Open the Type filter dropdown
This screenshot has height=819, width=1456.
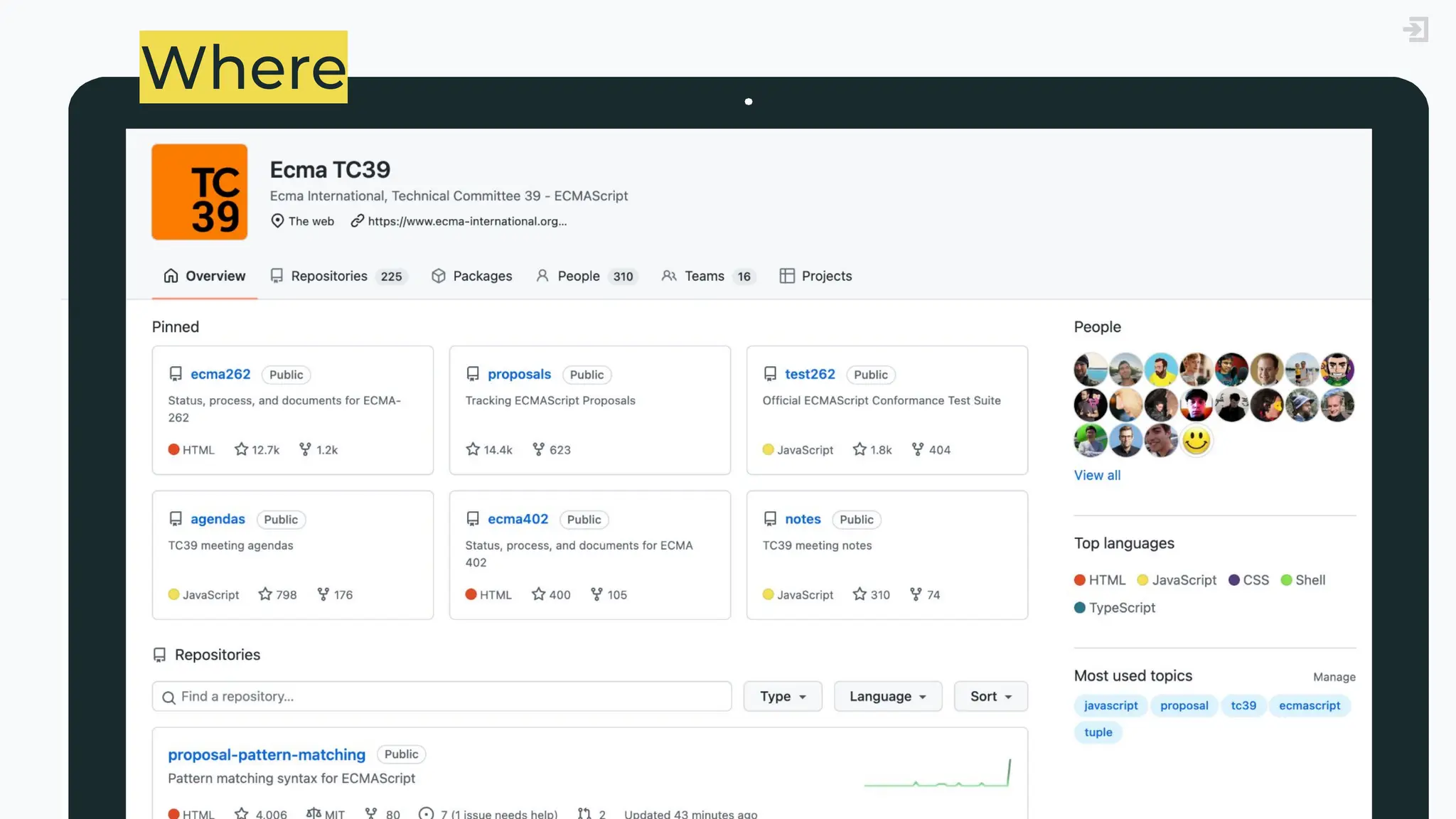pos(783,696)
